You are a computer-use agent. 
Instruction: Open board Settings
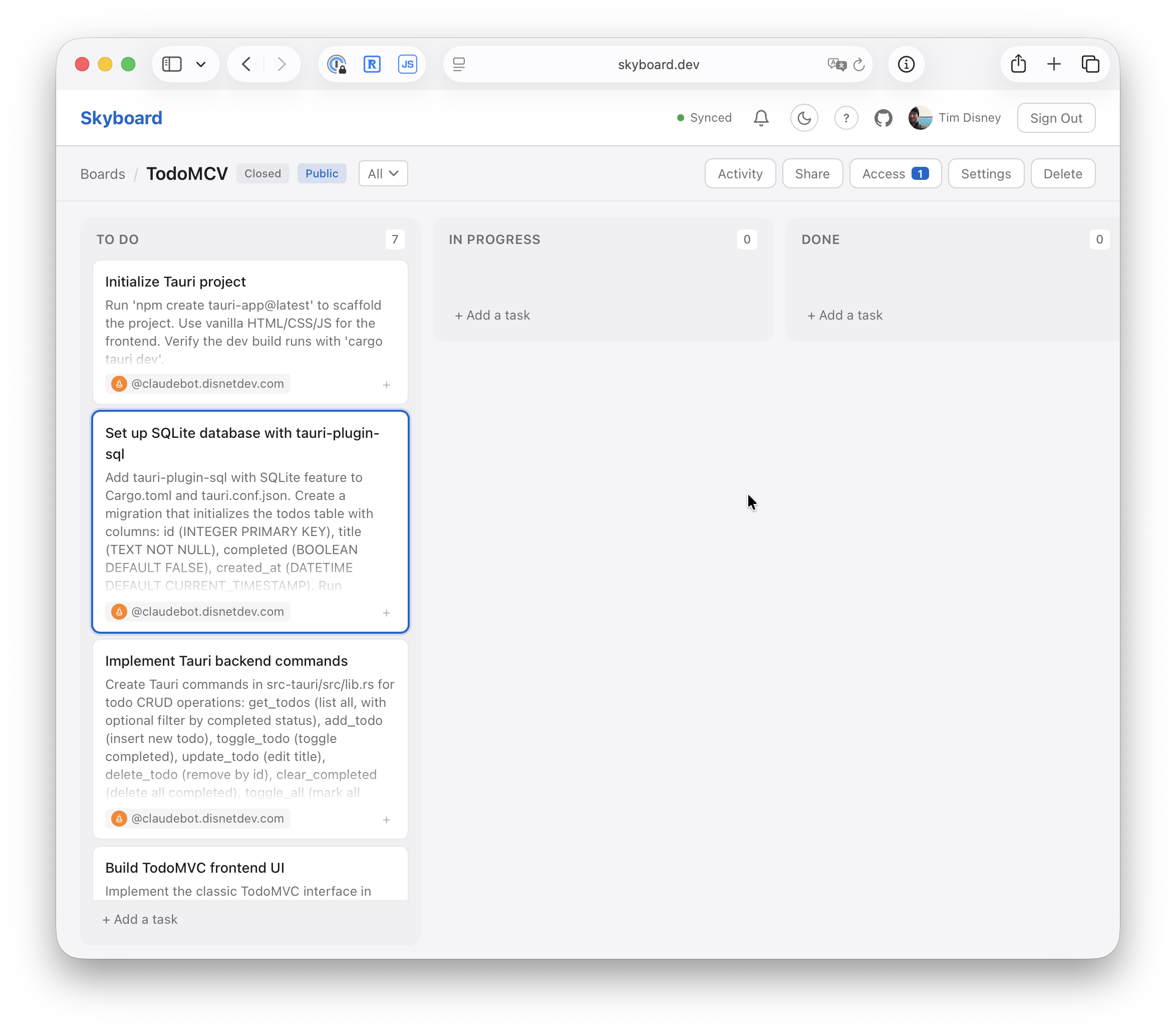[x=985, y=173]
